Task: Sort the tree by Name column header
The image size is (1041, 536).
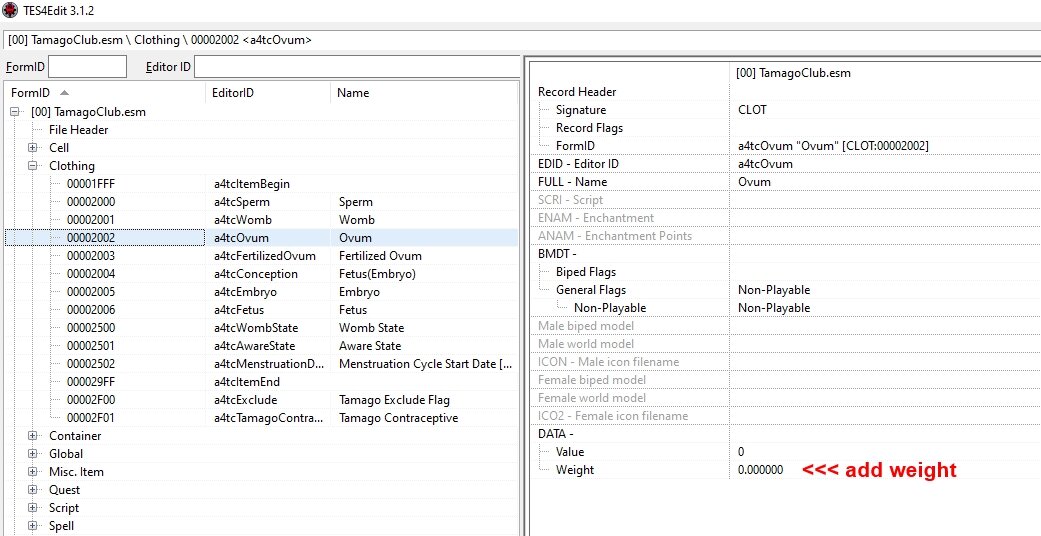Action: [424, 93]
